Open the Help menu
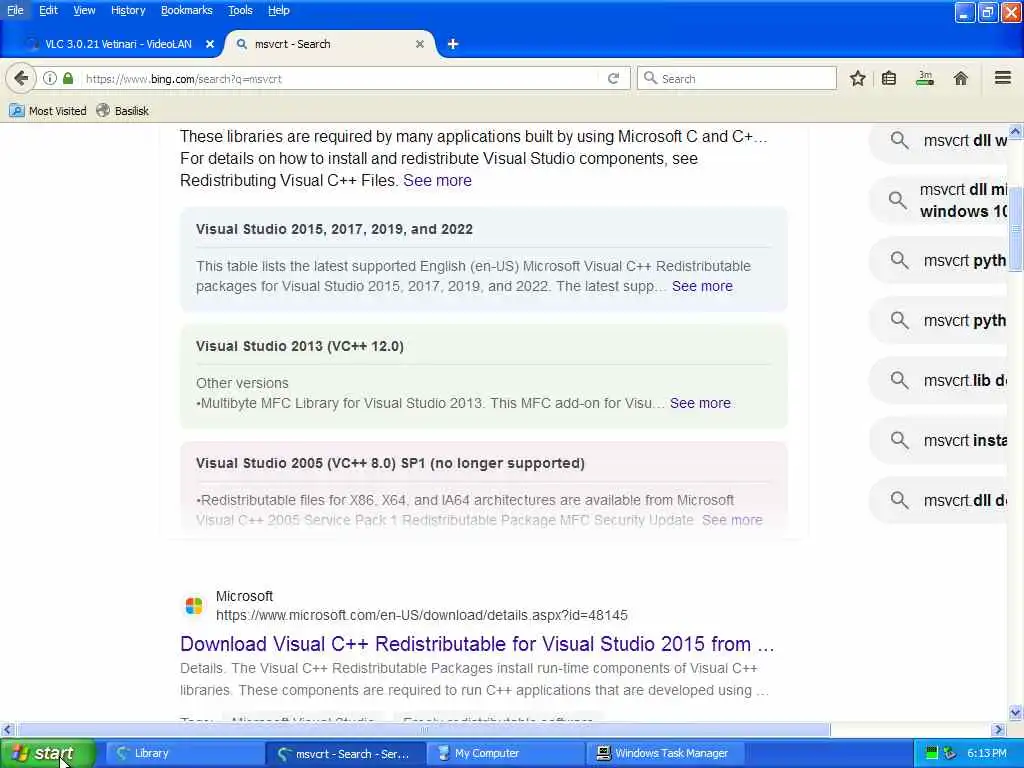Screen dimensions: 1024x768 coord(278,10)
